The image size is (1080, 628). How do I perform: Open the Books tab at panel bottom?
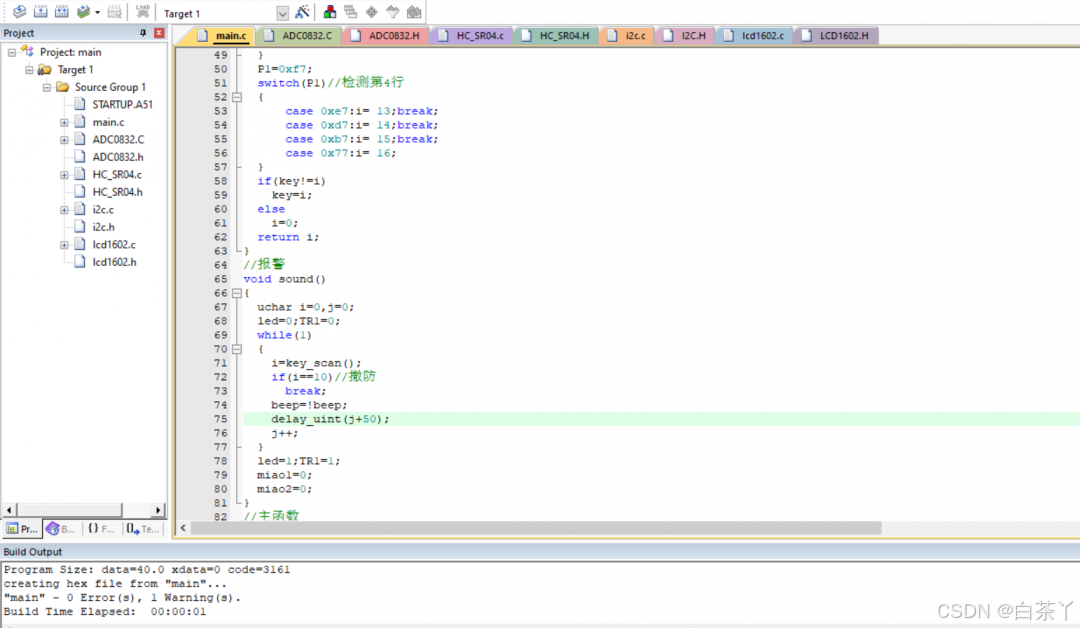tap(60, 528)
